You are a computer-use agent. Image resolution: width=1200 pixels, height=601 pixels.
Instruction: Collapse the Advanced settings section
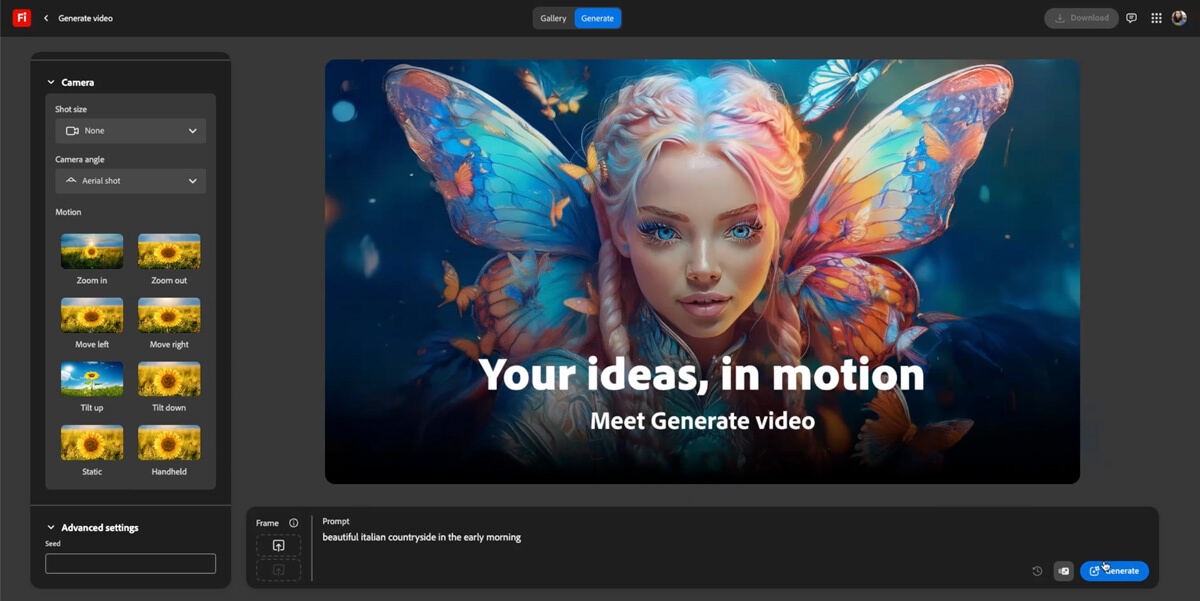coord(51,527)
